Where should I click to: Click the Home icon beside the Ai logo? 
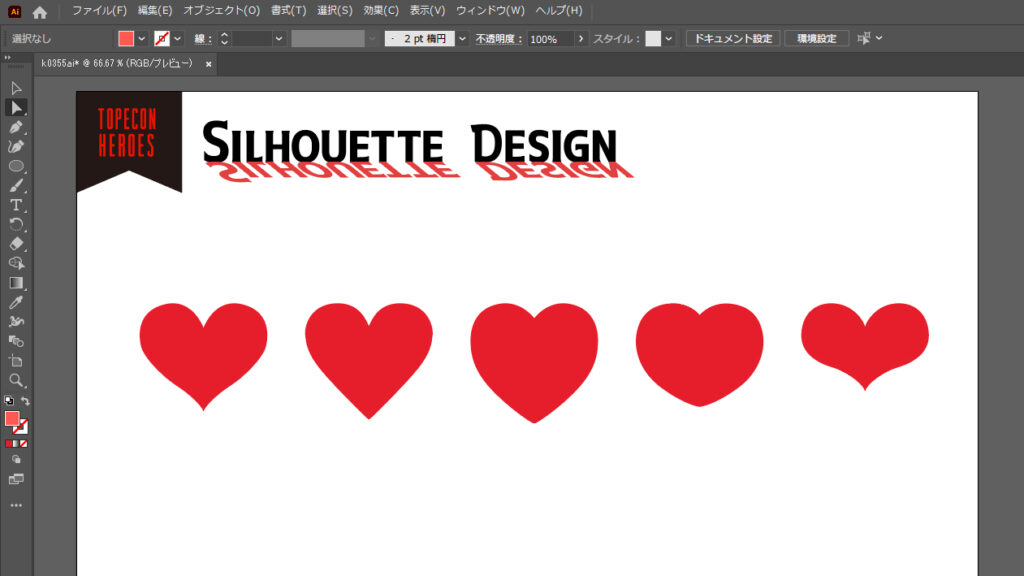click(x=39, y=11)
